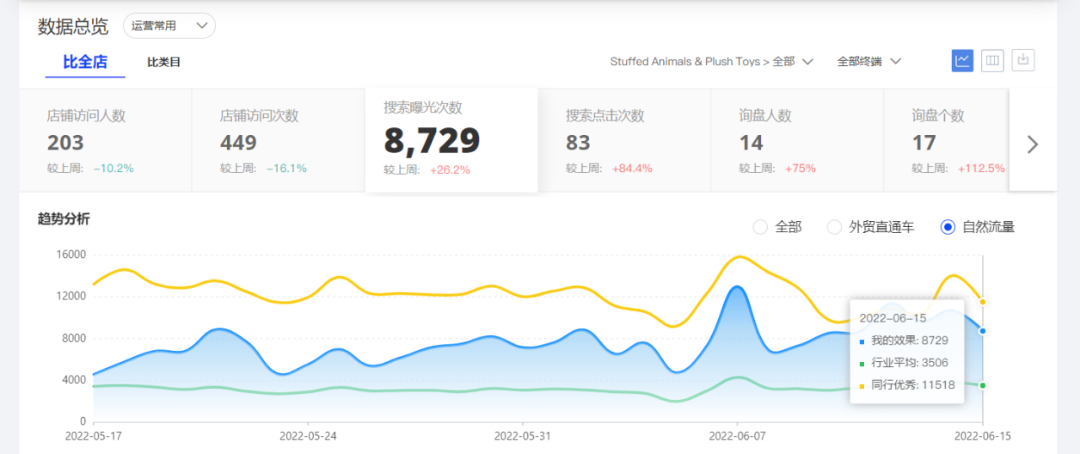The width and height of the screenshot is (1080, 454).
Task: Select the 搜索点击次数 metric card
Action: pos(624,140)
